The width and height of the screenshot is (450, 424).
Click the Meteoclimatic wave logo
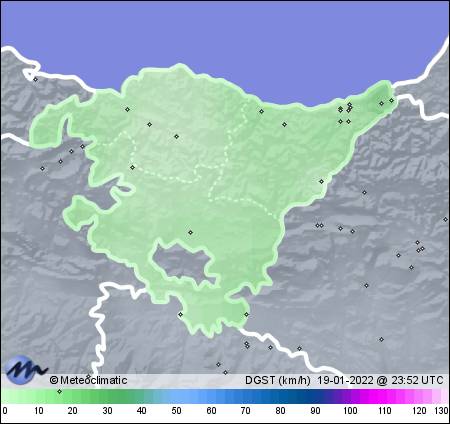[x=26, y=370]
